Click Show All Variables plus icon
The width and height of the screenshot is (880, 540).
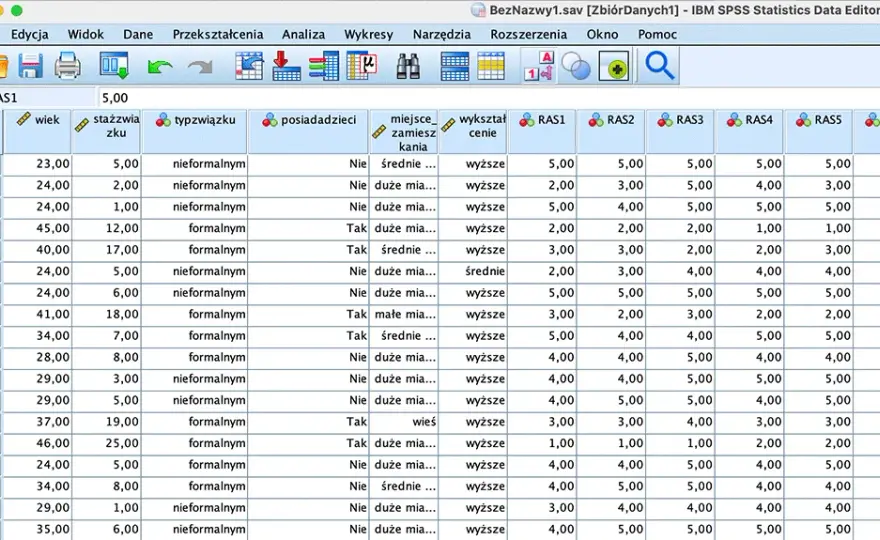[x=614, y=66]
